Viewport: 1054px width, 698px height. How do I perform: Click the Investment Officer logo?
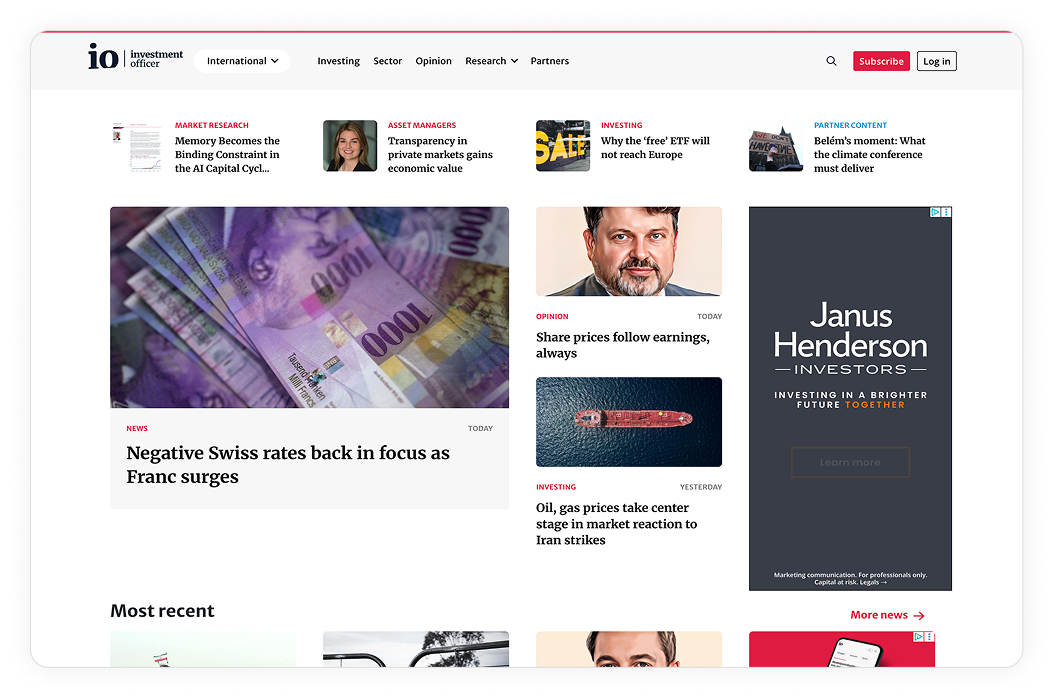click(136, 58)
